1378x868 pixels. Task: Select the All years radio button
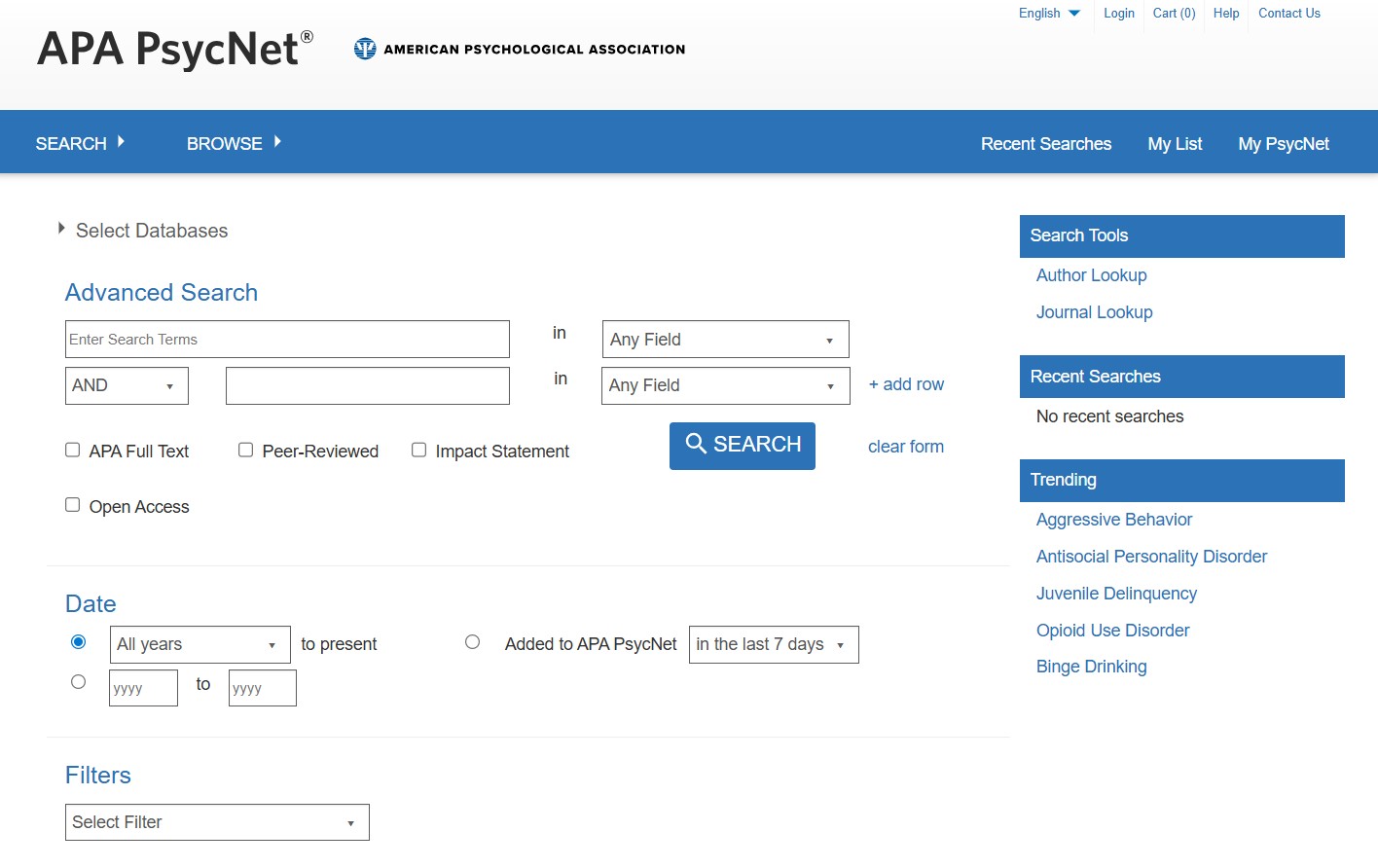(x=79, y=642)
